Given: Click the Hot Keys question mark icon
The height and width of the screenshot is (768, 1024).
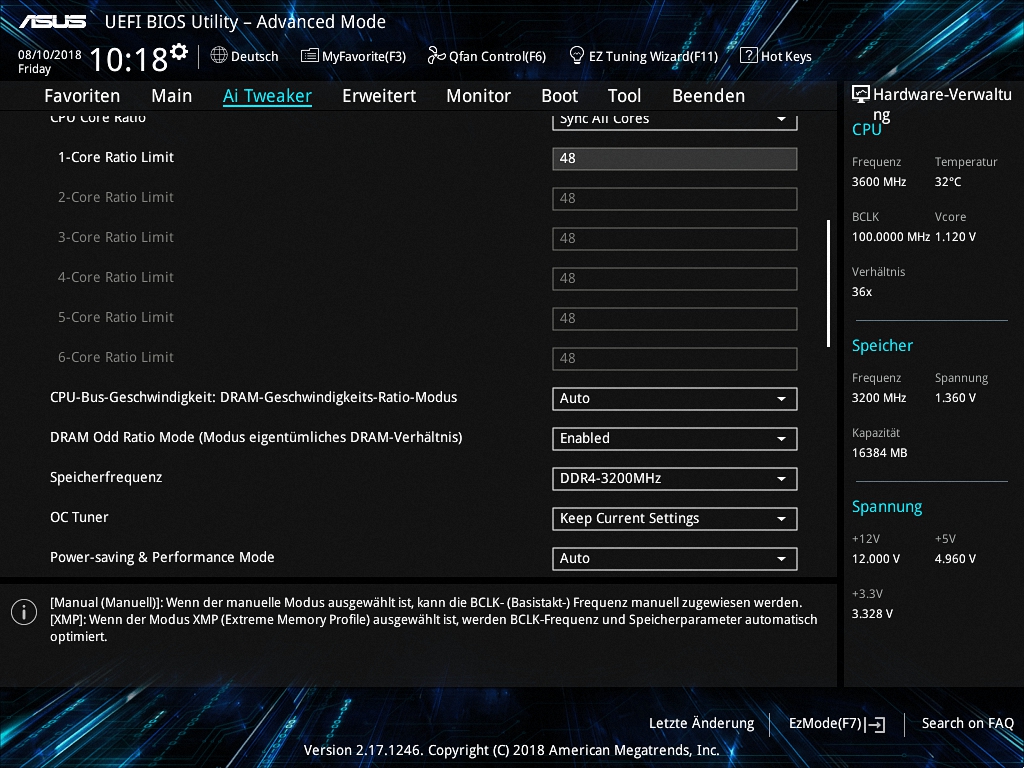Looking at the screenshot, I should point(748,55).
